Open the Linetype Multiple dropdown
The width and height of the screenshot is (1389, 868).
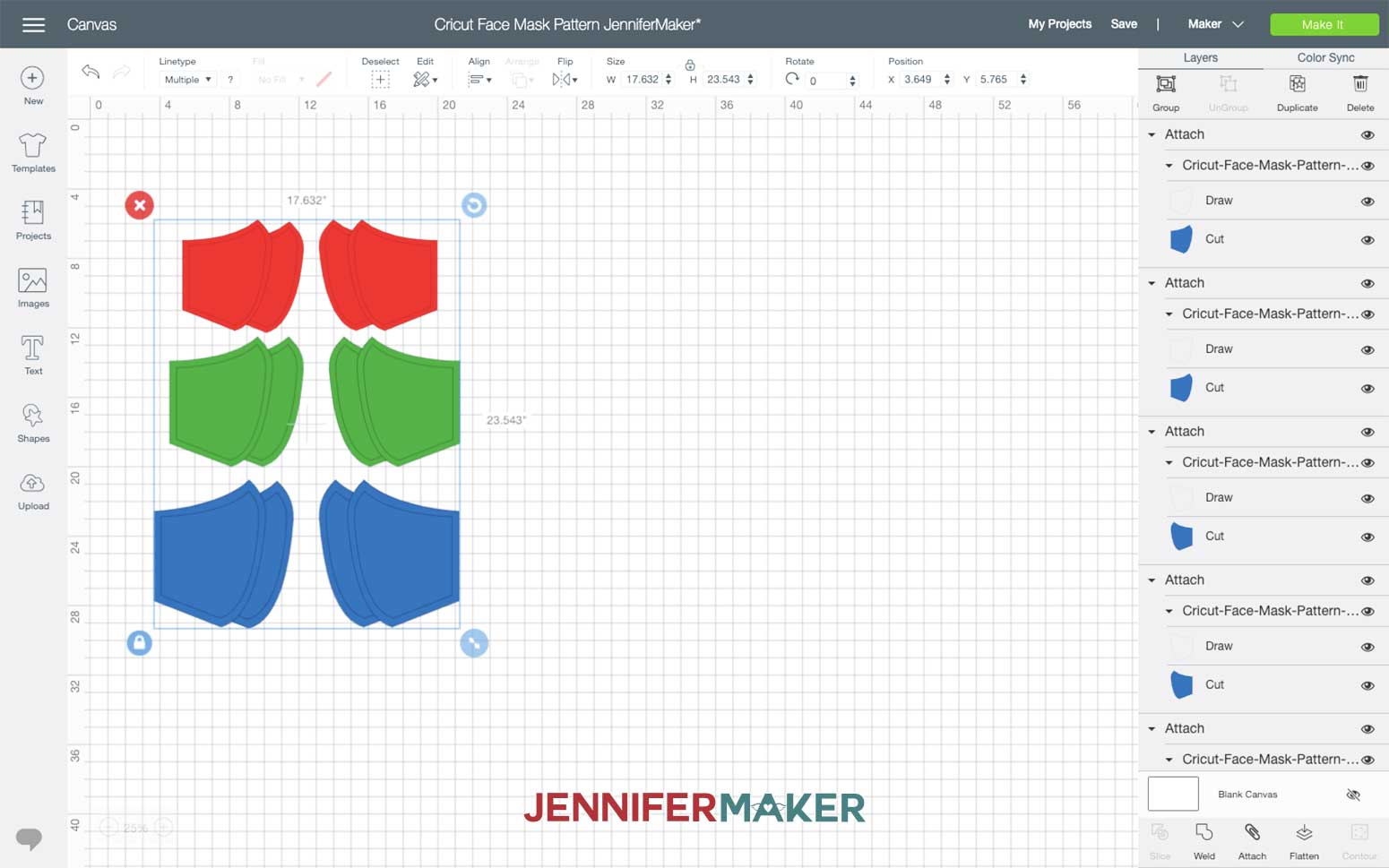click(186, 79)
